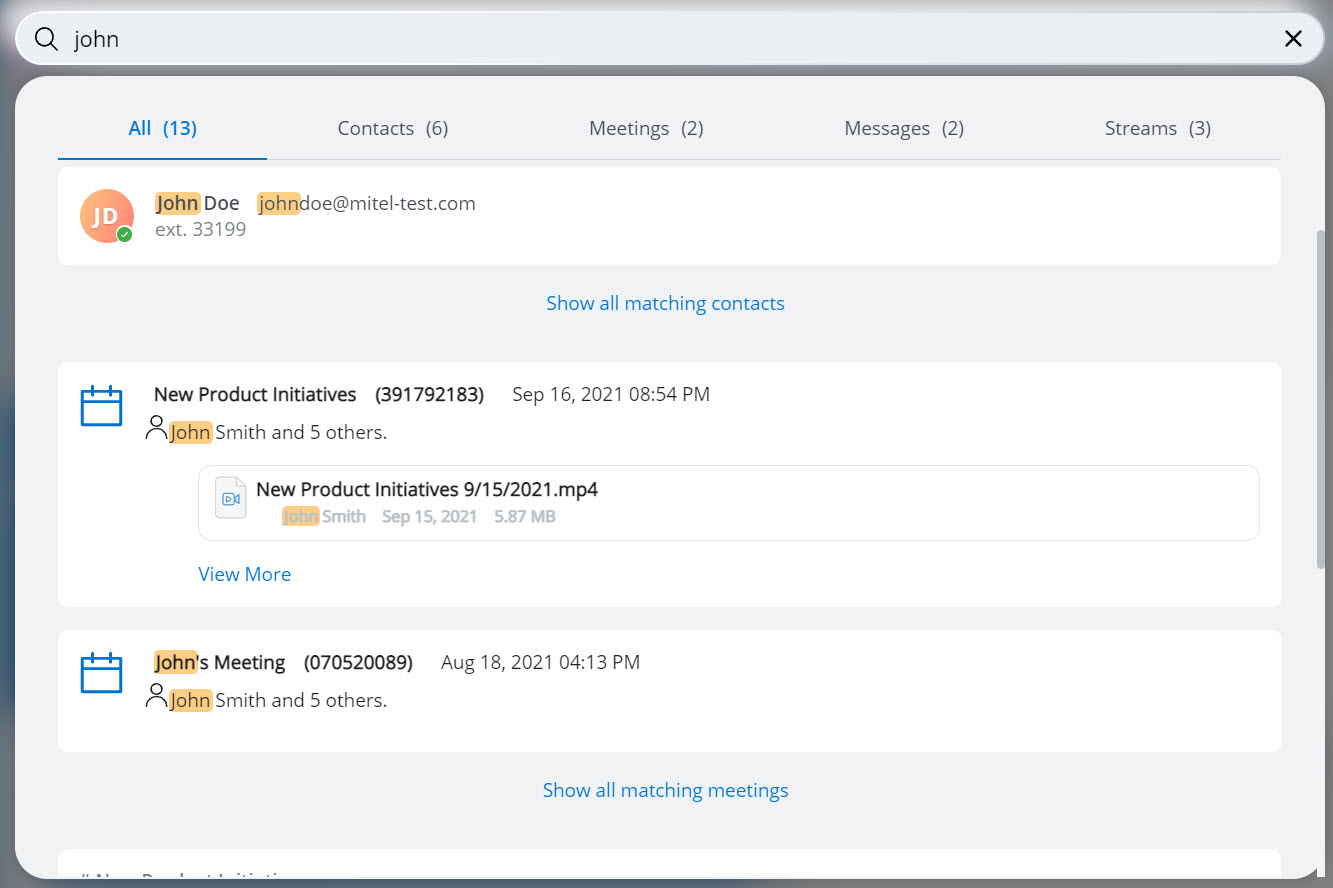Click participant icon under New Product Initiatives

(156, 429)
